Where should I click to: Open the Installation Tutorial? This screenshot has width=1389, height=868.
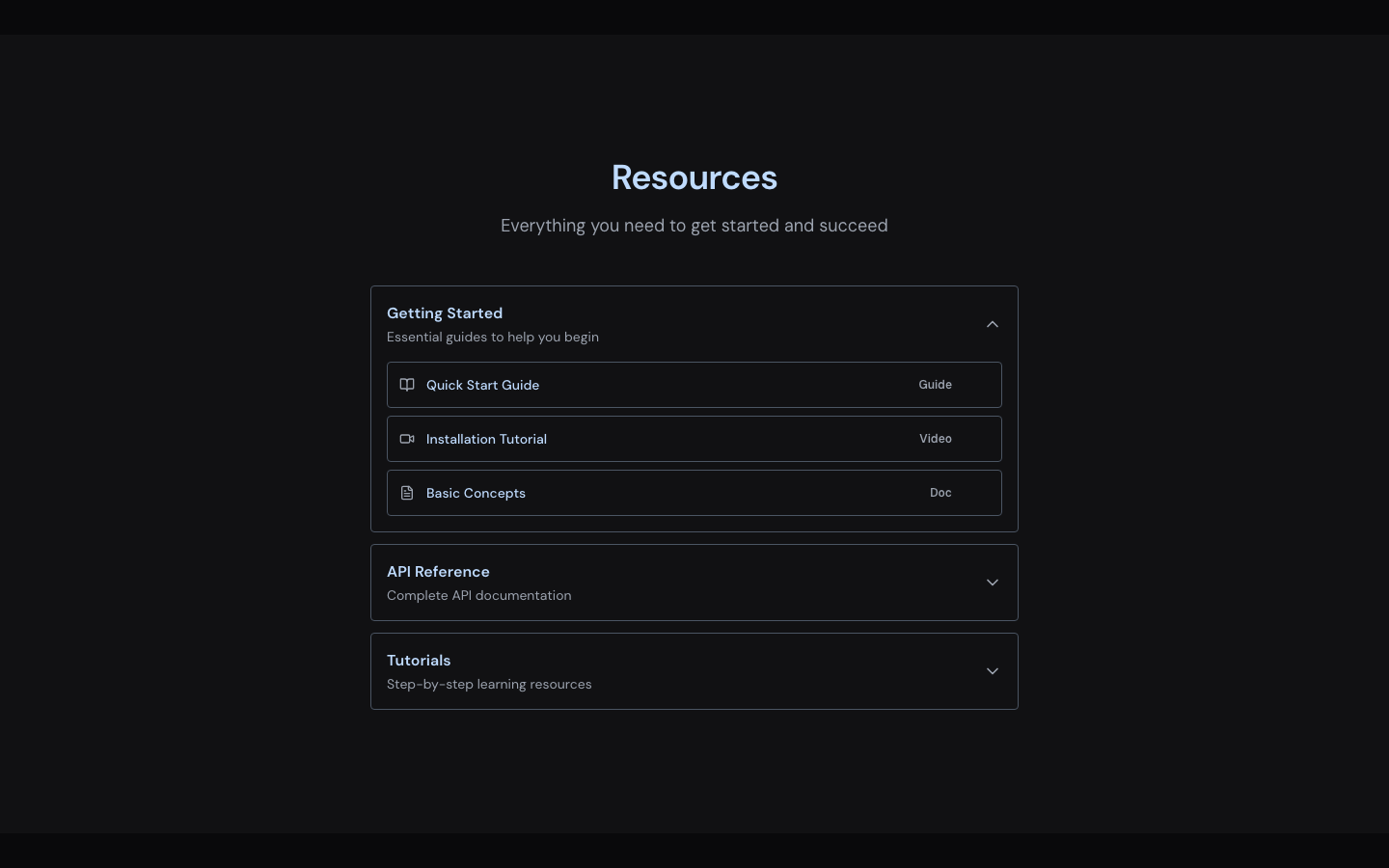point(486,439)
